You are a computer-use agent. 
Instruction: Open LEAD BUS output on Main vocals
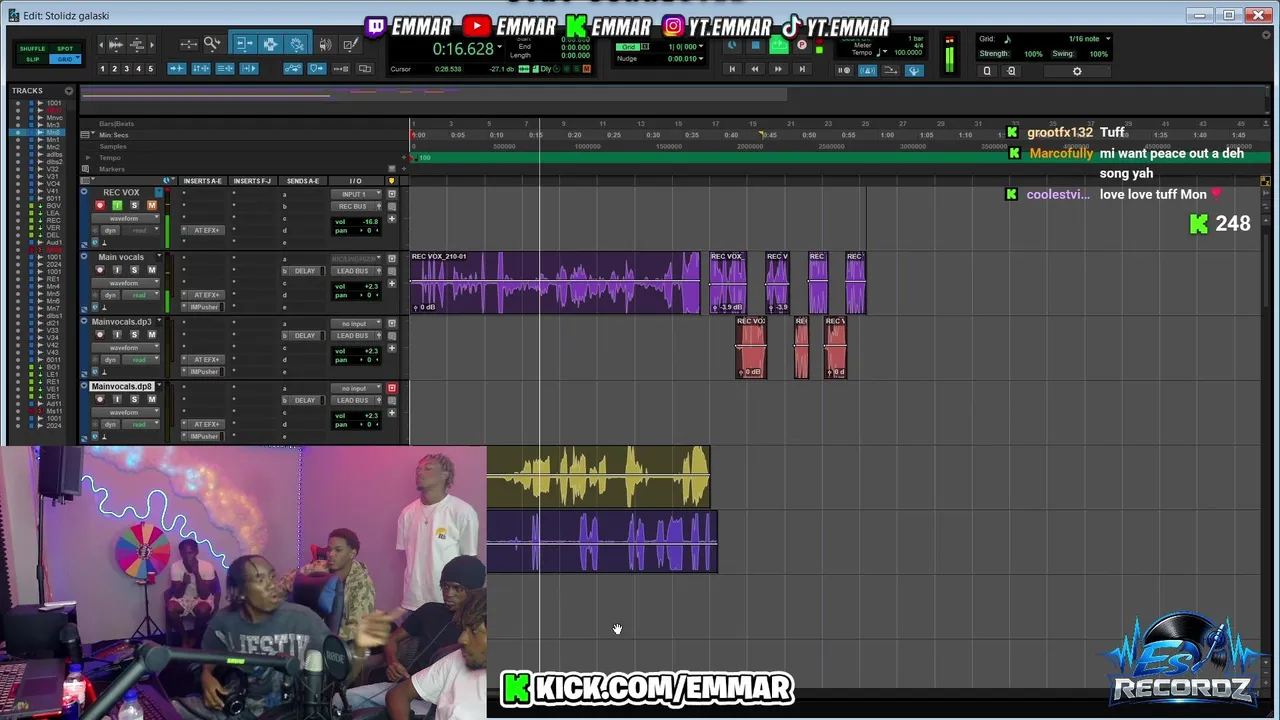(x=354, y=270)
